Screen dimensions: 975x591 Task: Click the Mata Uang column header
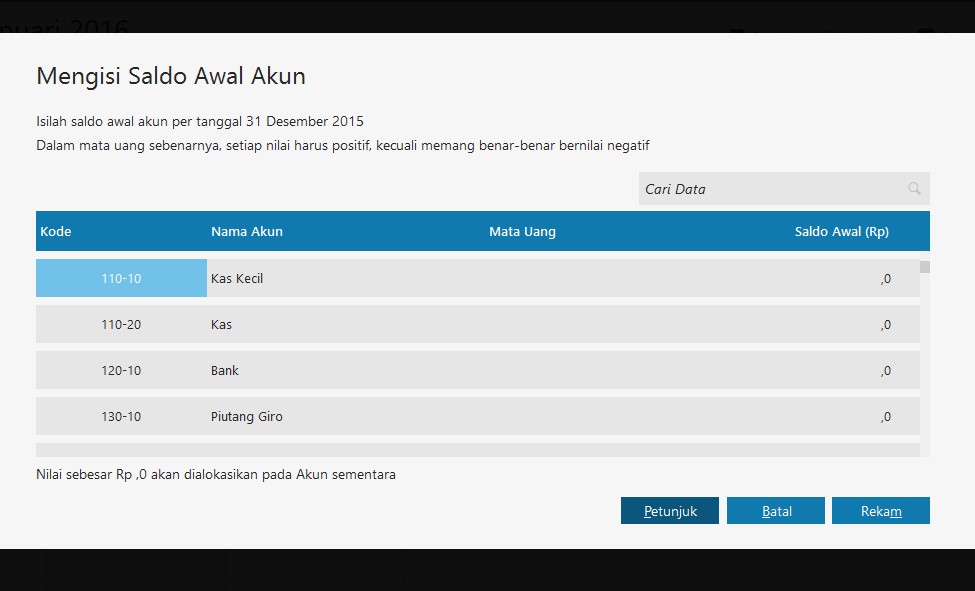tap(521, 231)
